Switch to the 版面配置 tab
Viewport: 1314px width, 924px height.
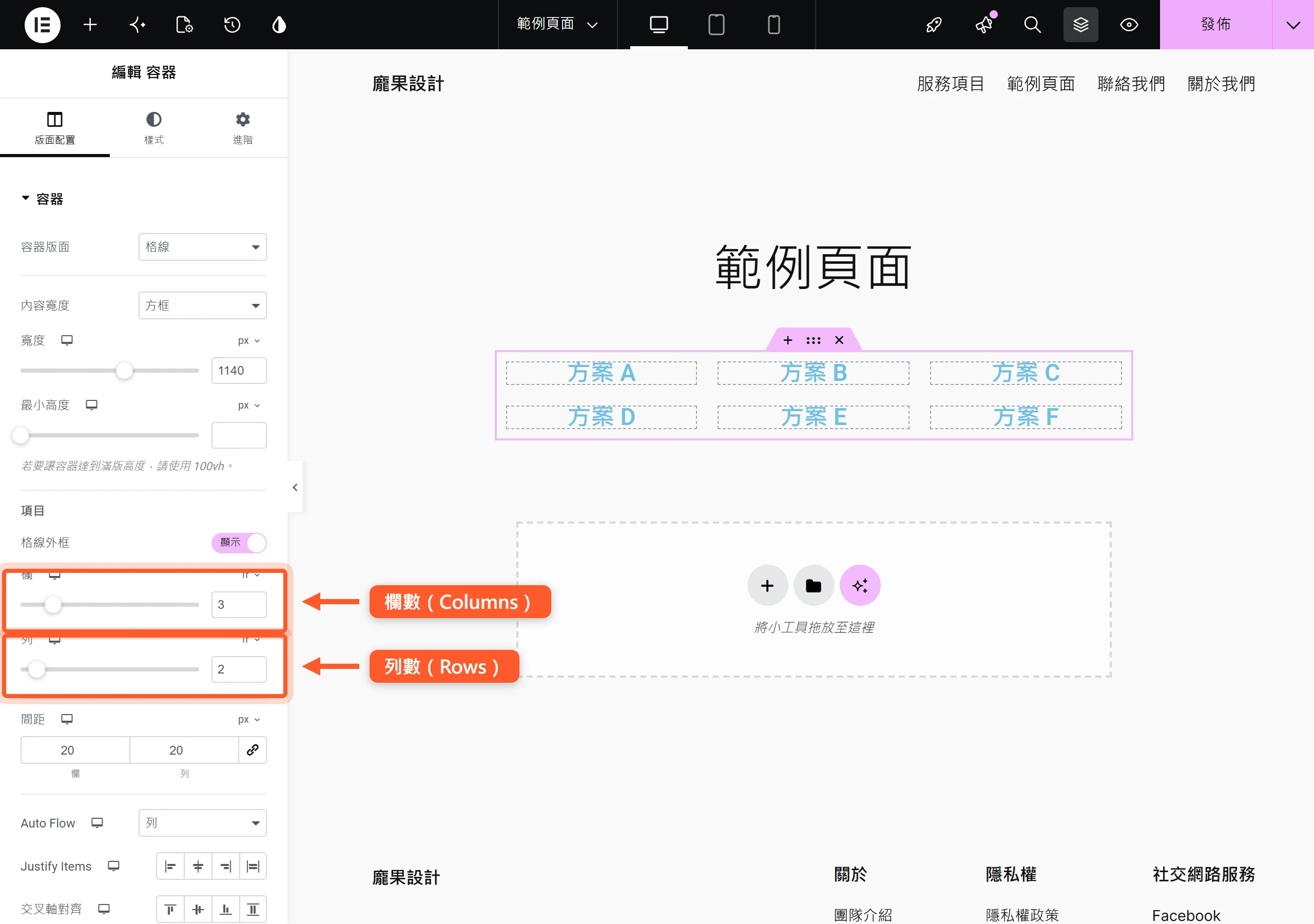click(55, 128)
